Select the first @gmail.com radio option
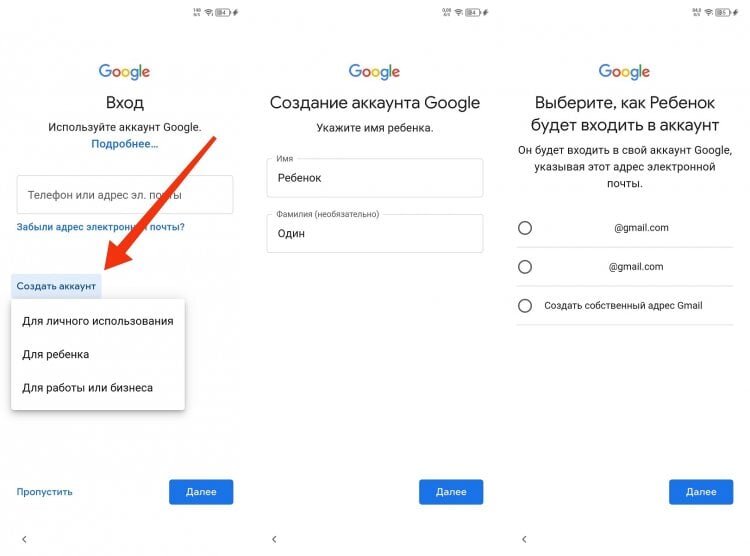The image size is (750, 556). point(525,228)
